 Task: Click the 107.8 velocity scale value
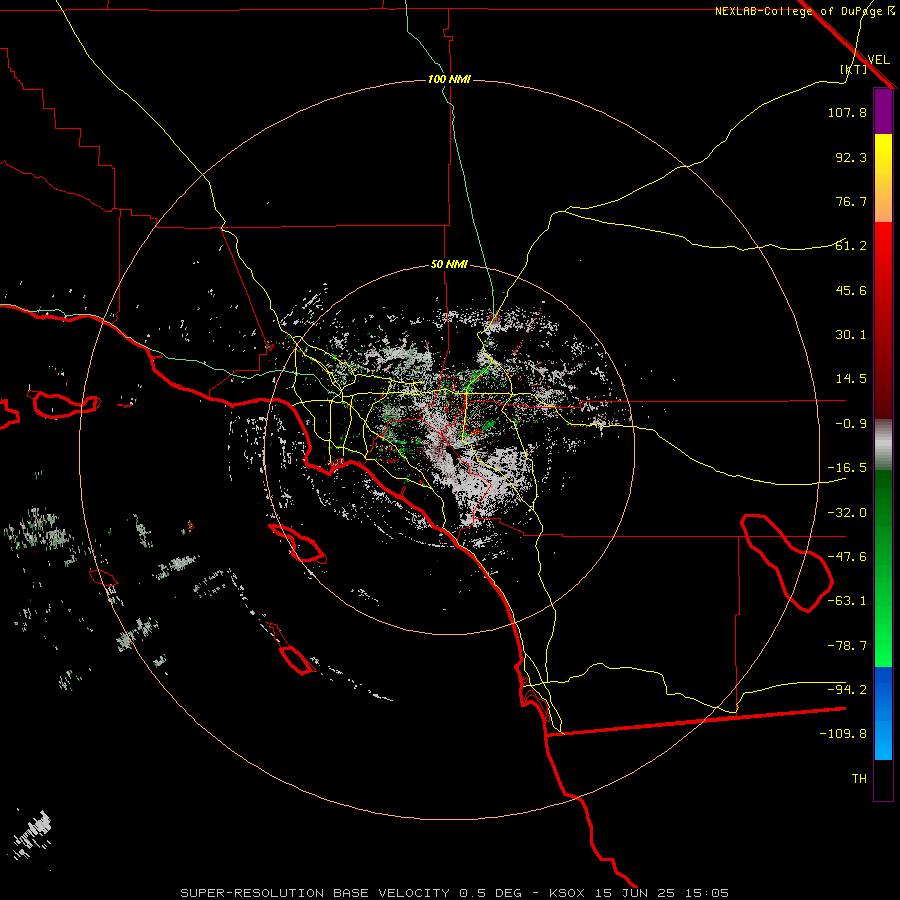pos(847,112)
